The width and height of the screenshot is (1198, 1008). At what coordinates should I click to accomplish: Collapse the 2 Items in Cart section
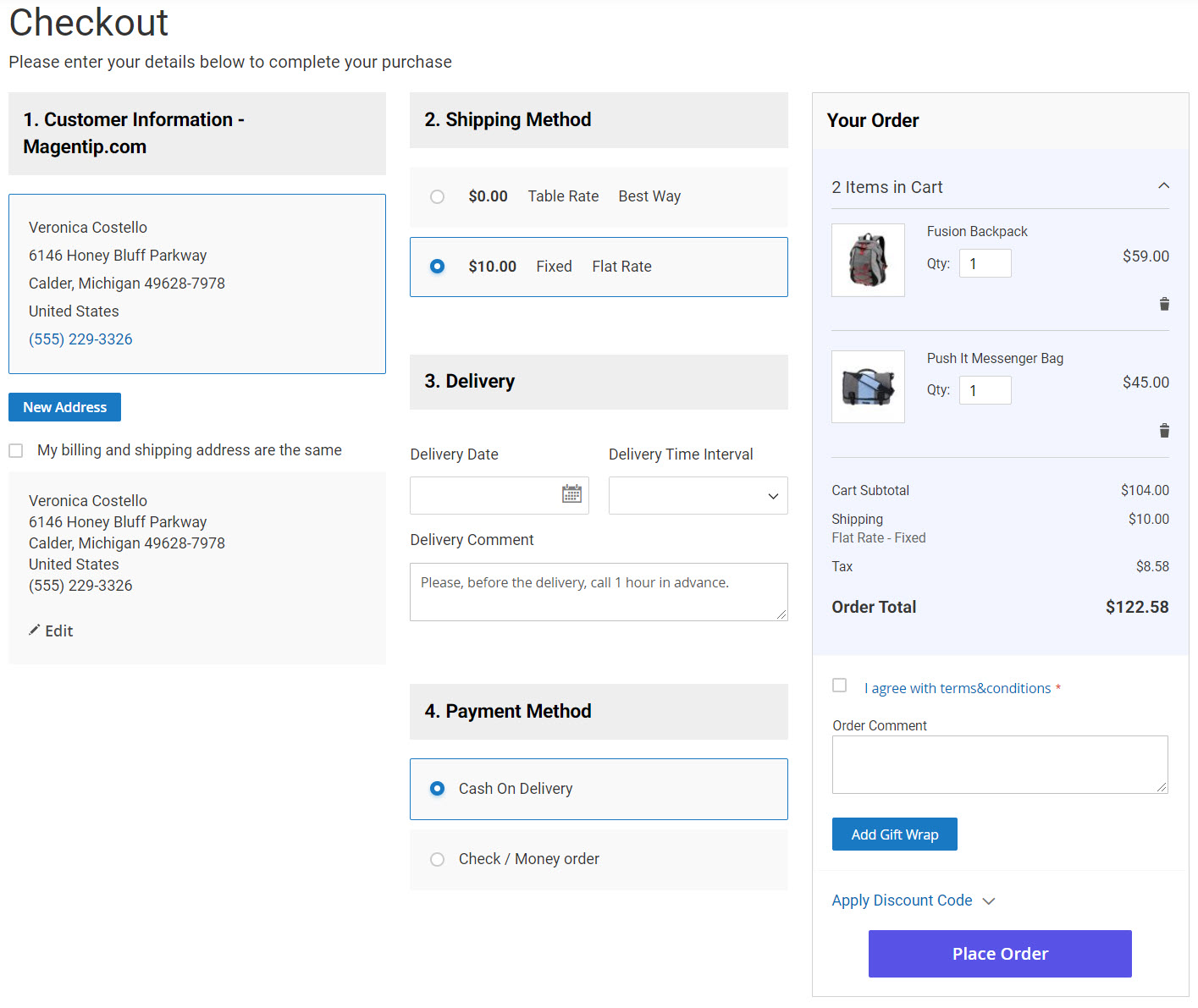coord(1163,185)
